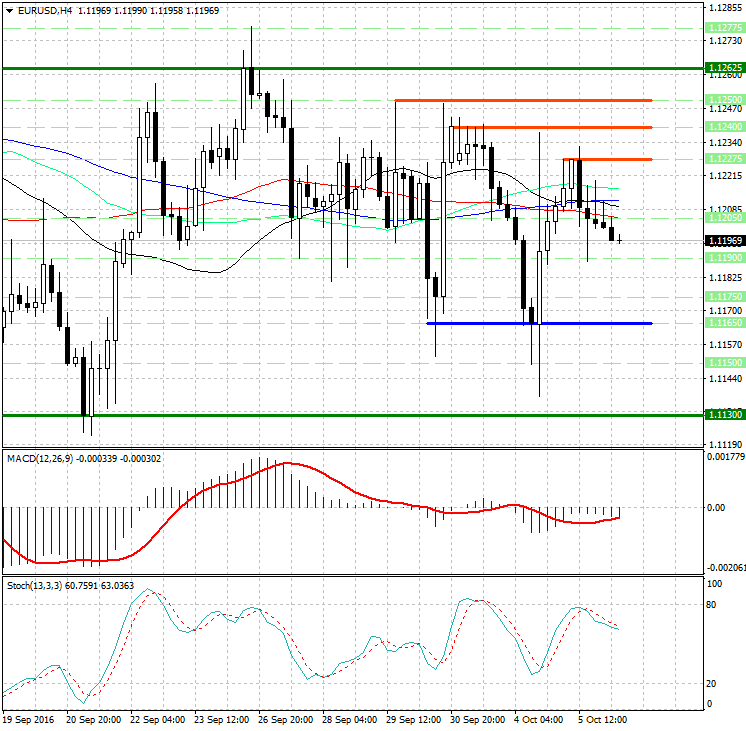The width and height of the screenshot is (746, 731).
Task: Open the chart menu triangle beside EURUSD,H4
Action: (x=9, y=11)
